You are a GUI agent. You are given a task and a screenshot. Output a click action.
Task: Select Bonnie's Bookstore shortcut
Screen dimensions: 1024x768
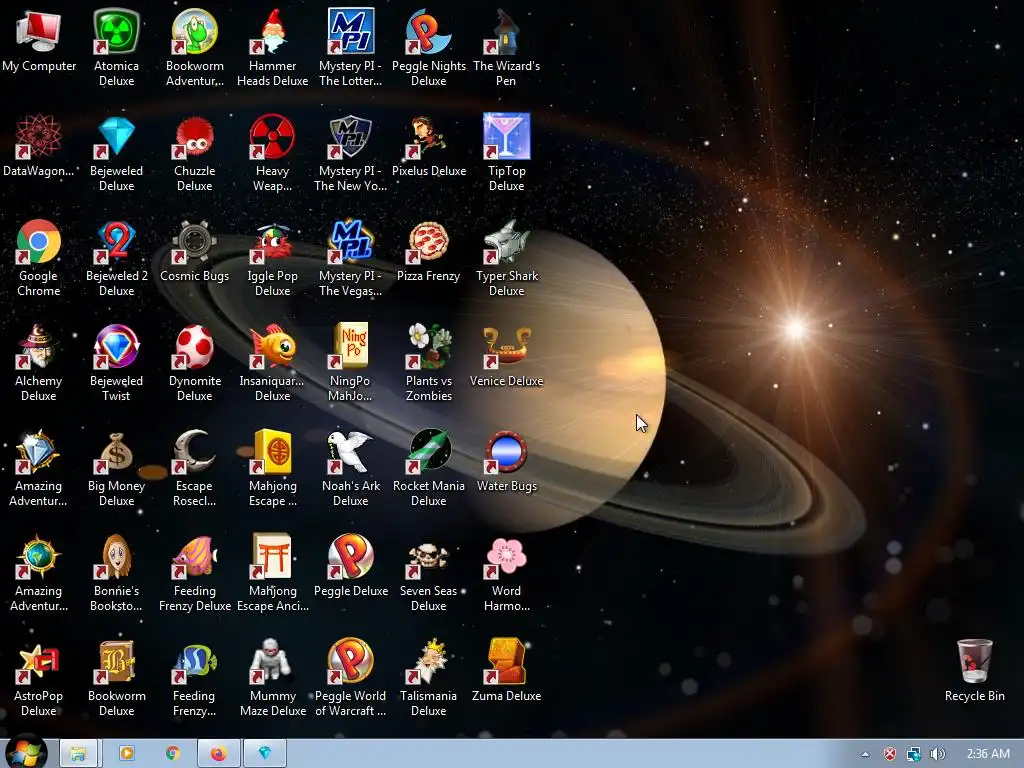coord(116,557)
